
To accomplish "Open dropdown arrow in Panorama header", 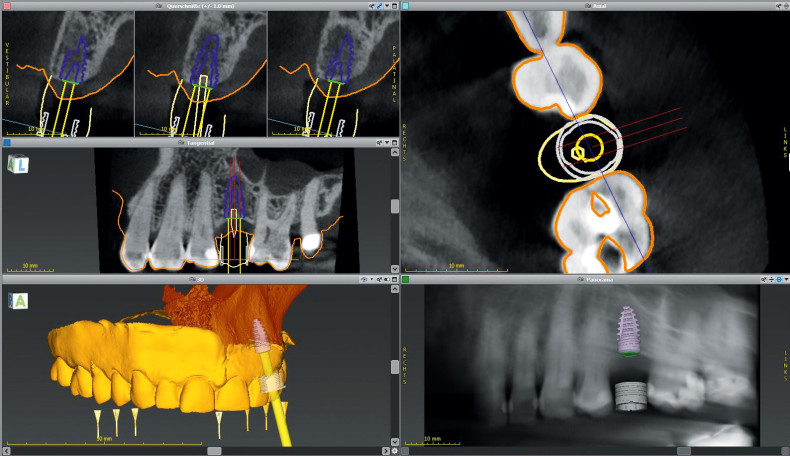I will pyautogui.click(x=786, y=279).
